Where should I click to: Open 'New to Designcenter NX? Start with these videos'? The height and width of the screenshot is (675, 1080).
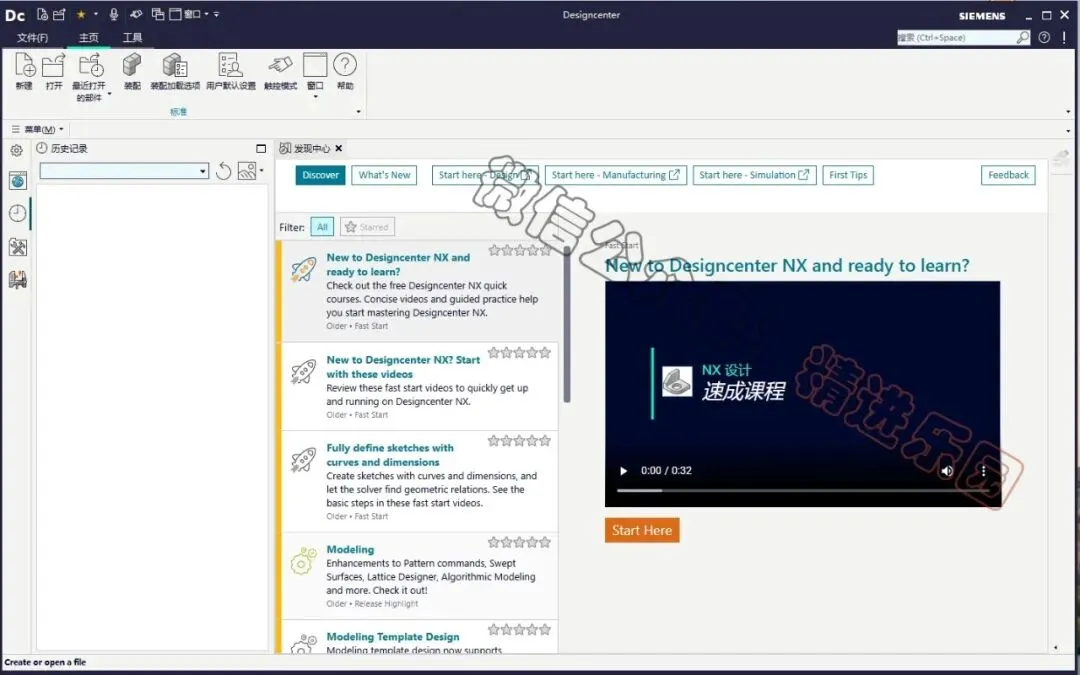click(x=403, y=367)
